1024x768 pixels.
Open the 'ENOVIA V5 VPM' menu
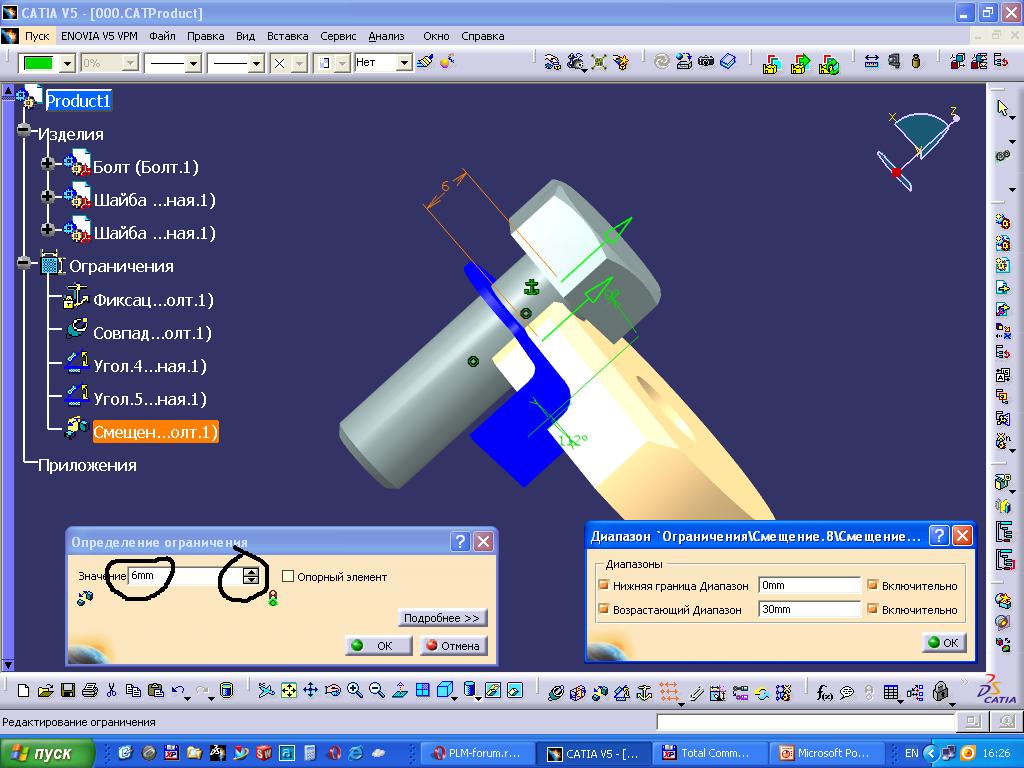tap(99, 36)
